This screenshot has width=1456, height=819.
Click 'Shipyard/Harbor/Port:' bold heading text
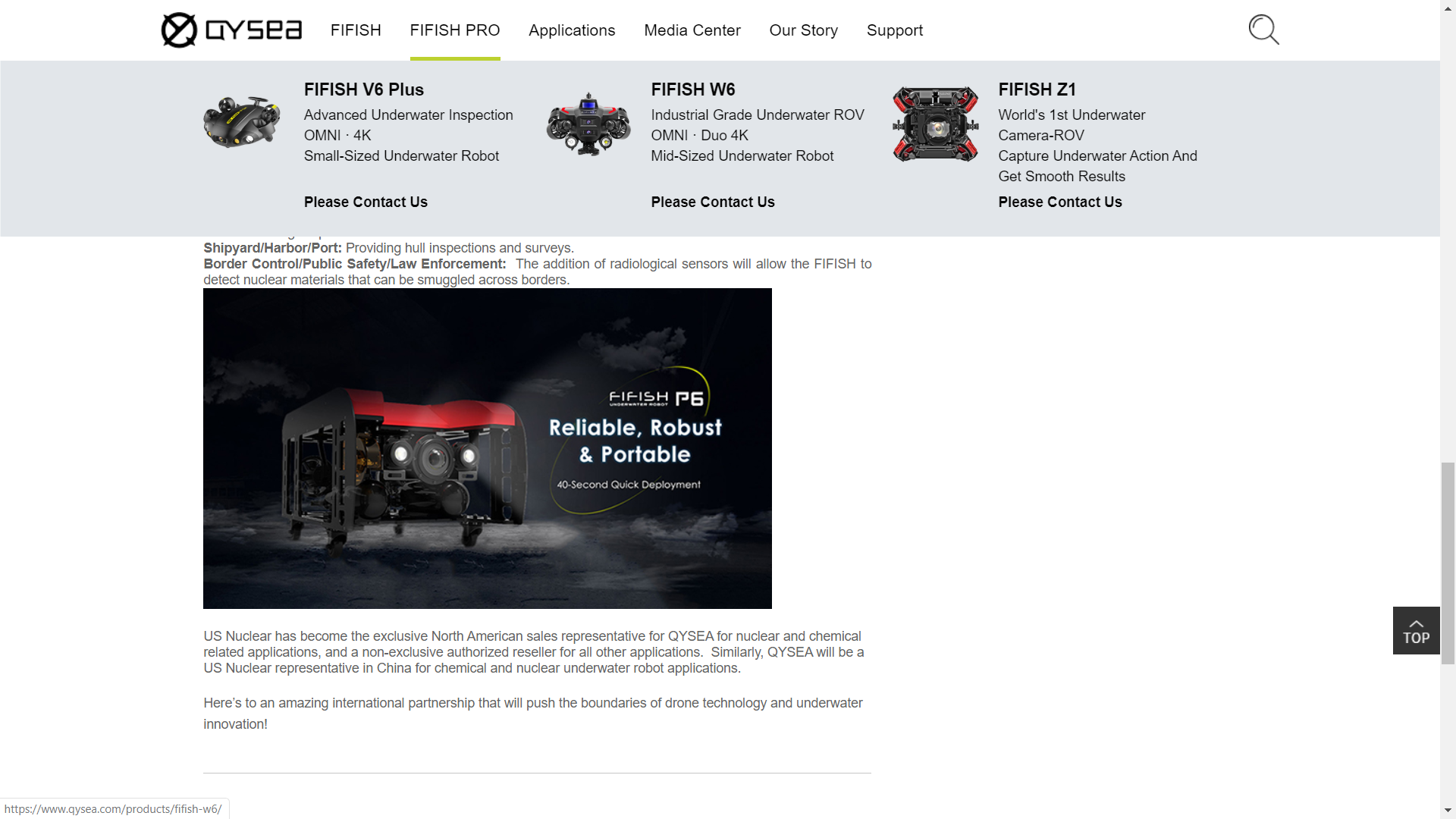click(273, 248)
